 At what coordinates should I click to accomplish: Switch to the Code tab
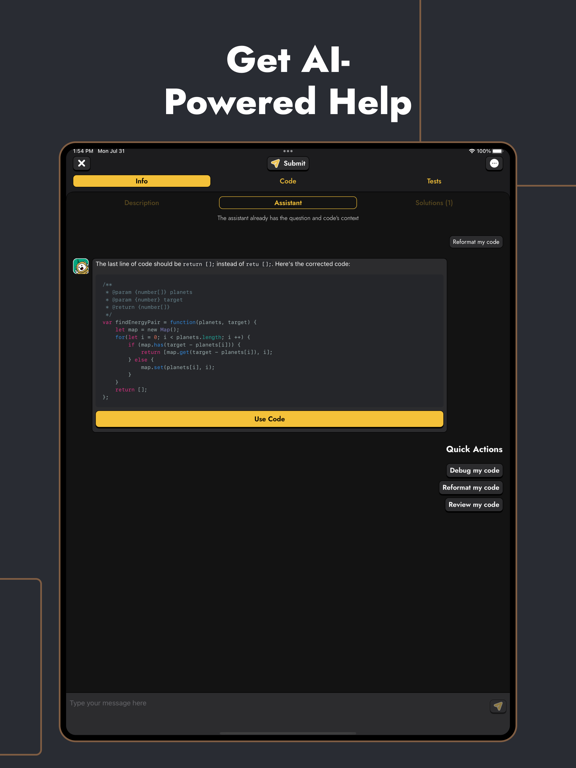coord(288,181)
